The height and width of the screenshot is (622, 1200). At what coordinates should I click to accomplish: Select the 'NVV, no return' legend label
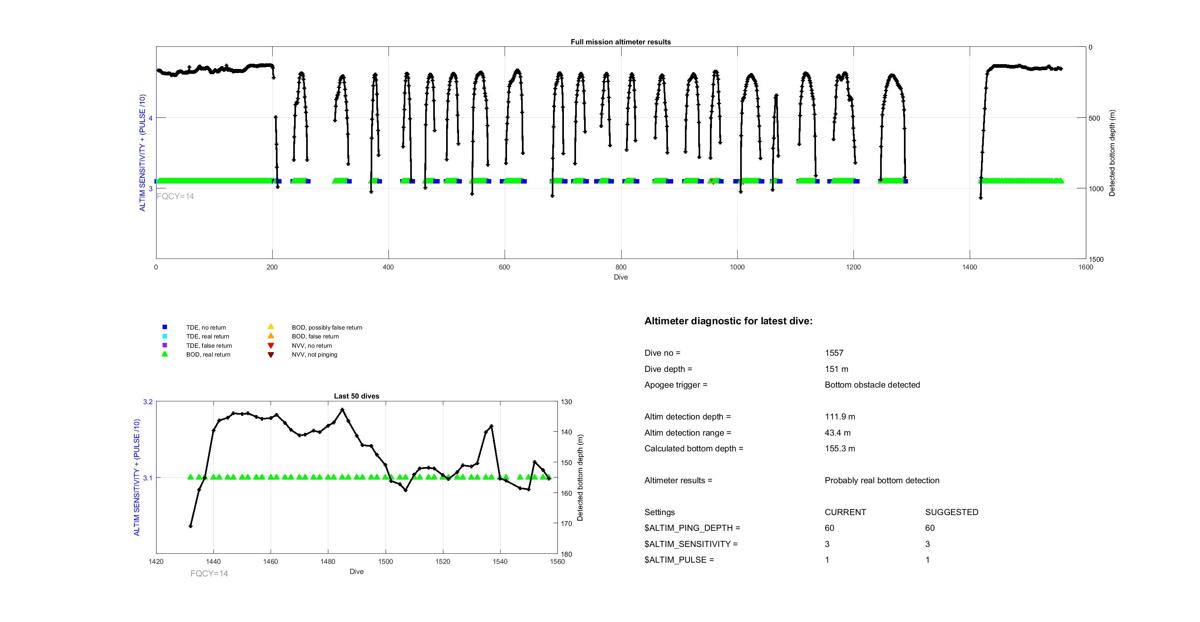(x=314, y=345)
